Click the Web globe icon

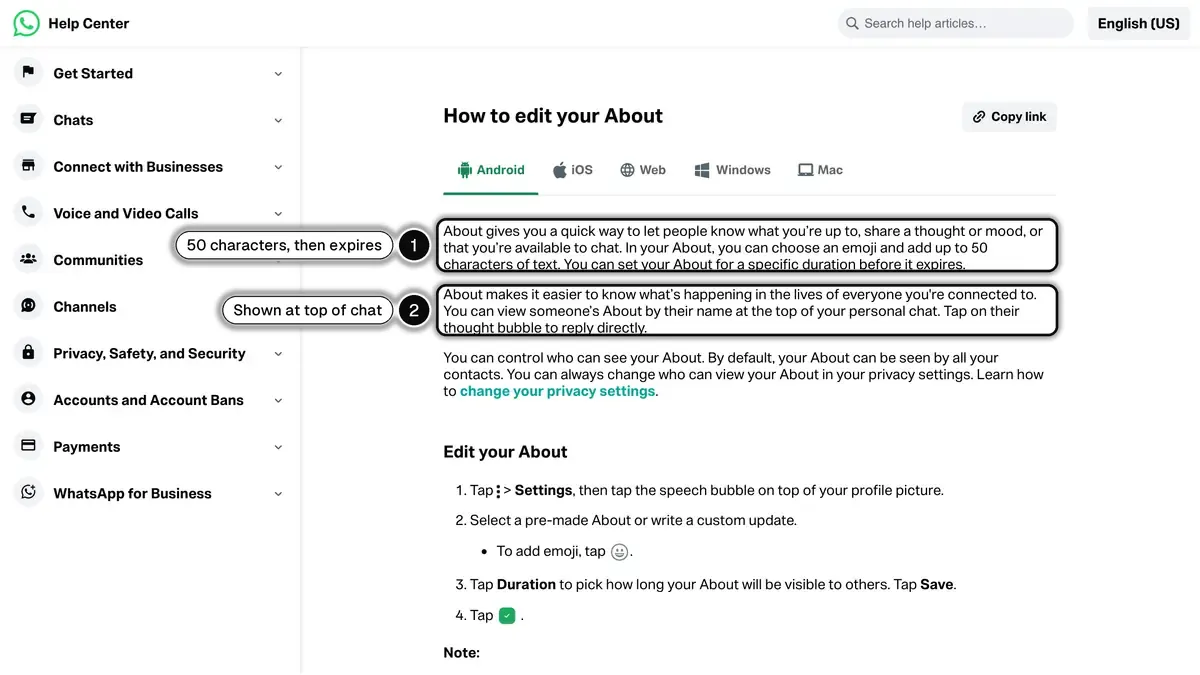click(627, 170)
